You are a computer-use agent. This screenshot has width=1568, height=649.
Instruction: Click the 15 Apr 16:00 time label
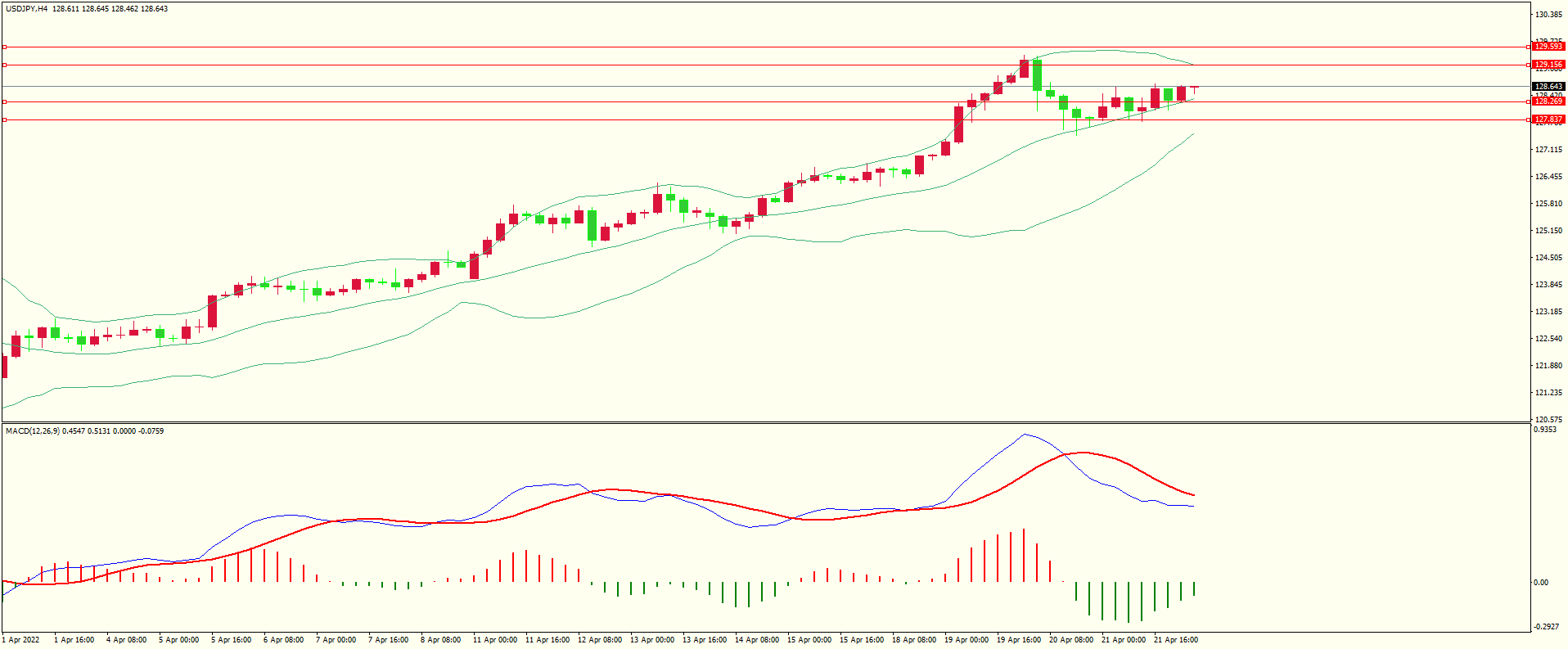(x=862, y=640)
